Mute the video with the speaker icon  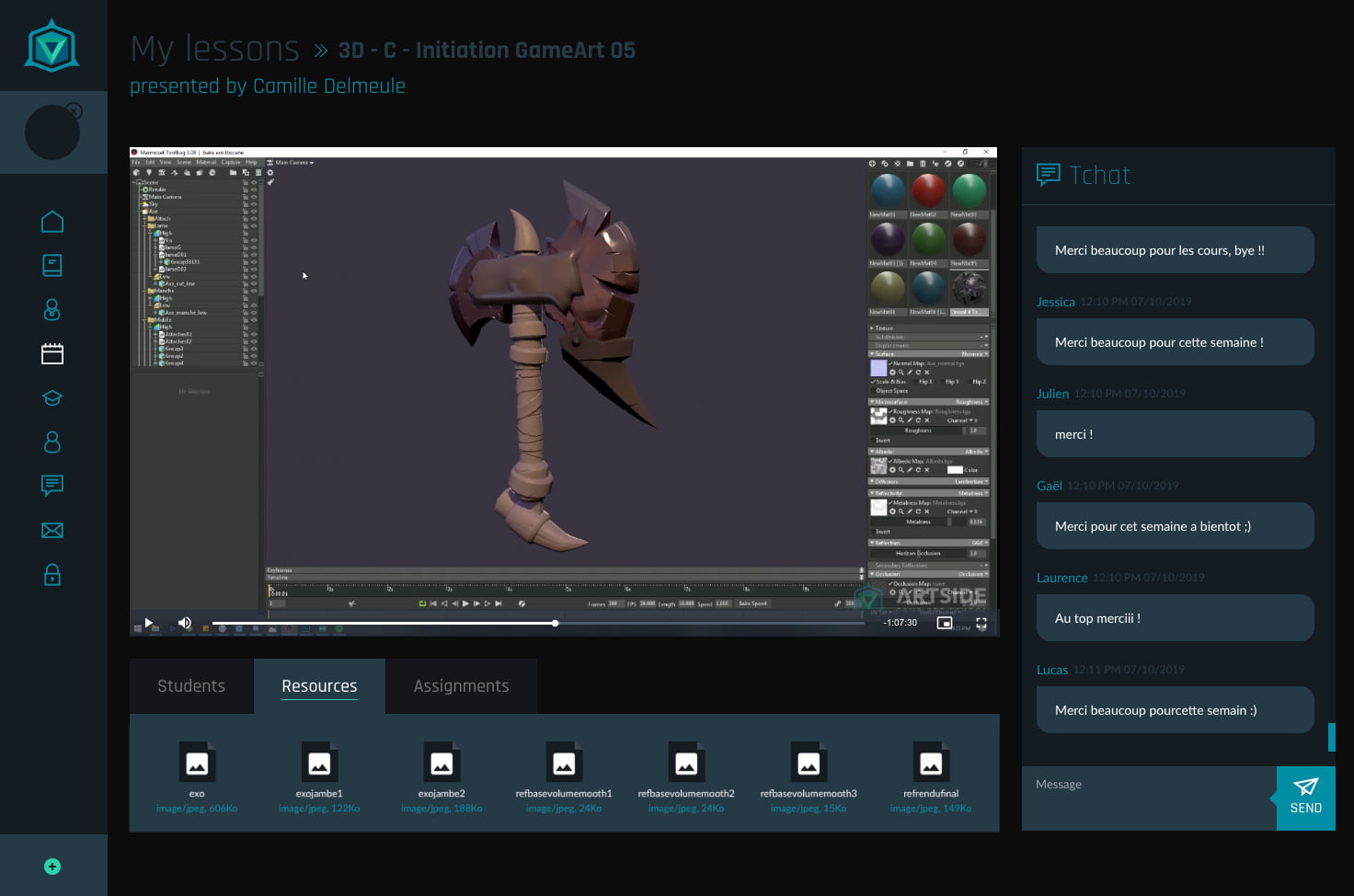[x=184, y=623]
